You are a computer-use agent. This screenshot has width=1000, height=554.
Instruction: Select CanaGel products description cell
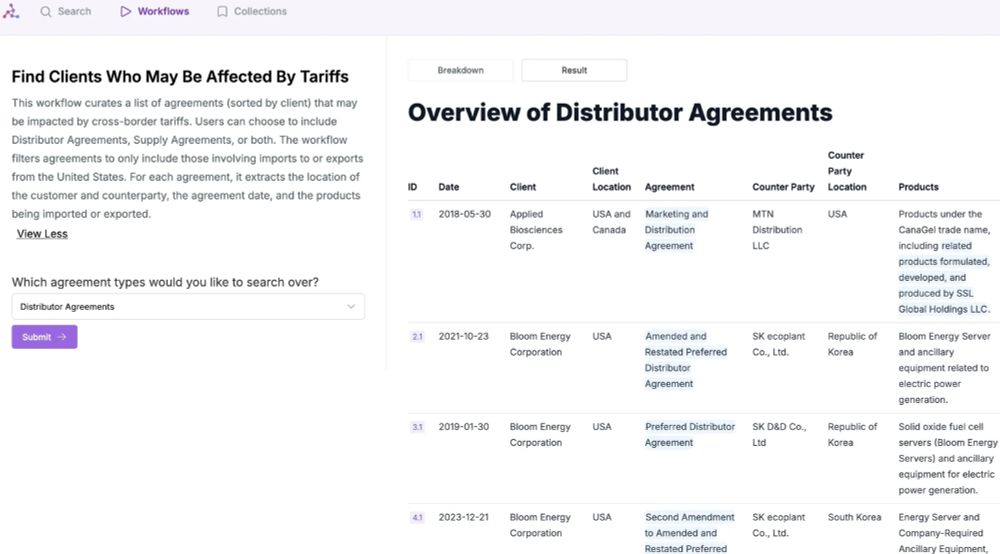pos(944,261)
